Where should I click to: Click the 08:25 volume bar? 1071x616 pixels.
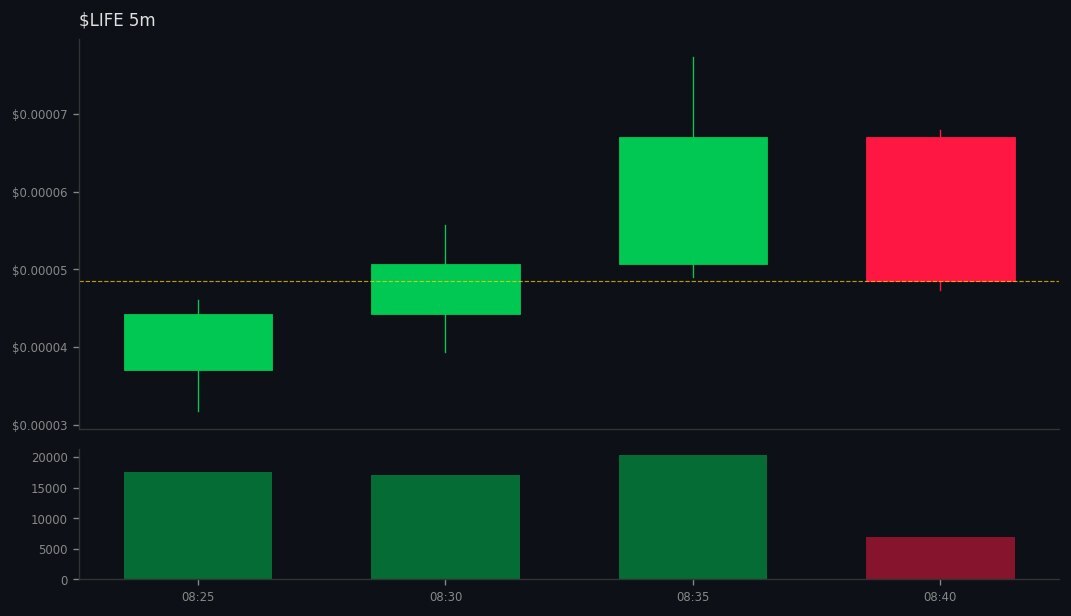click(x=197, y=525)
